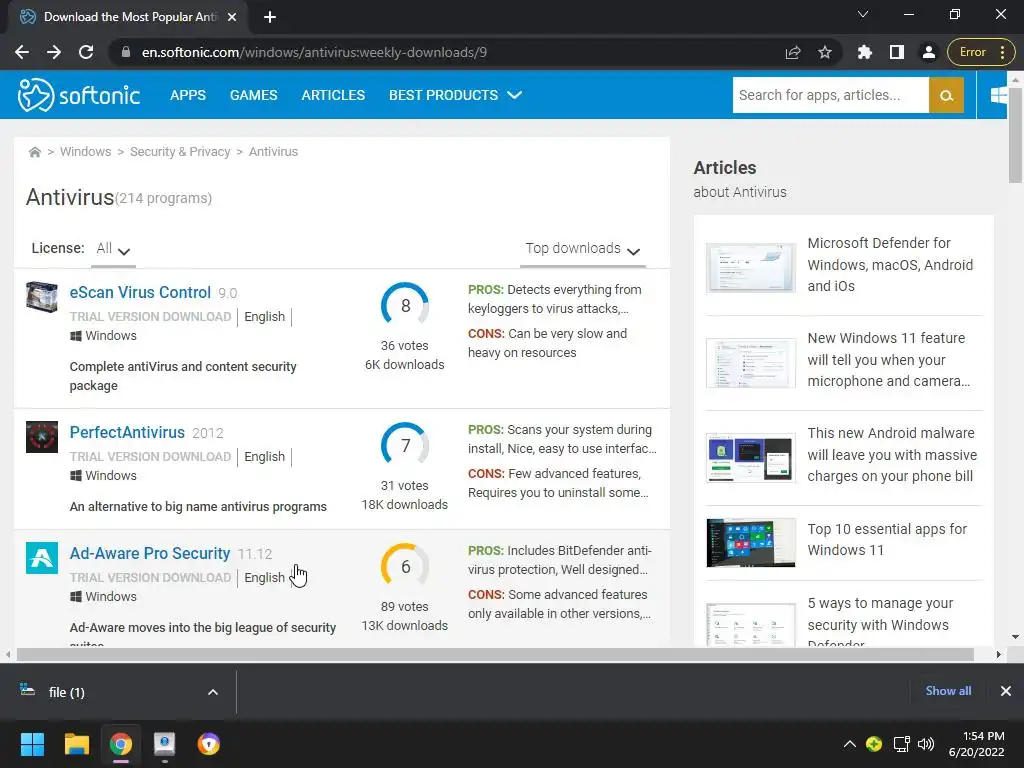Open the ARTICLES navigation item
The height and width of the screenshot is (768, 1024).
[333, 95]
